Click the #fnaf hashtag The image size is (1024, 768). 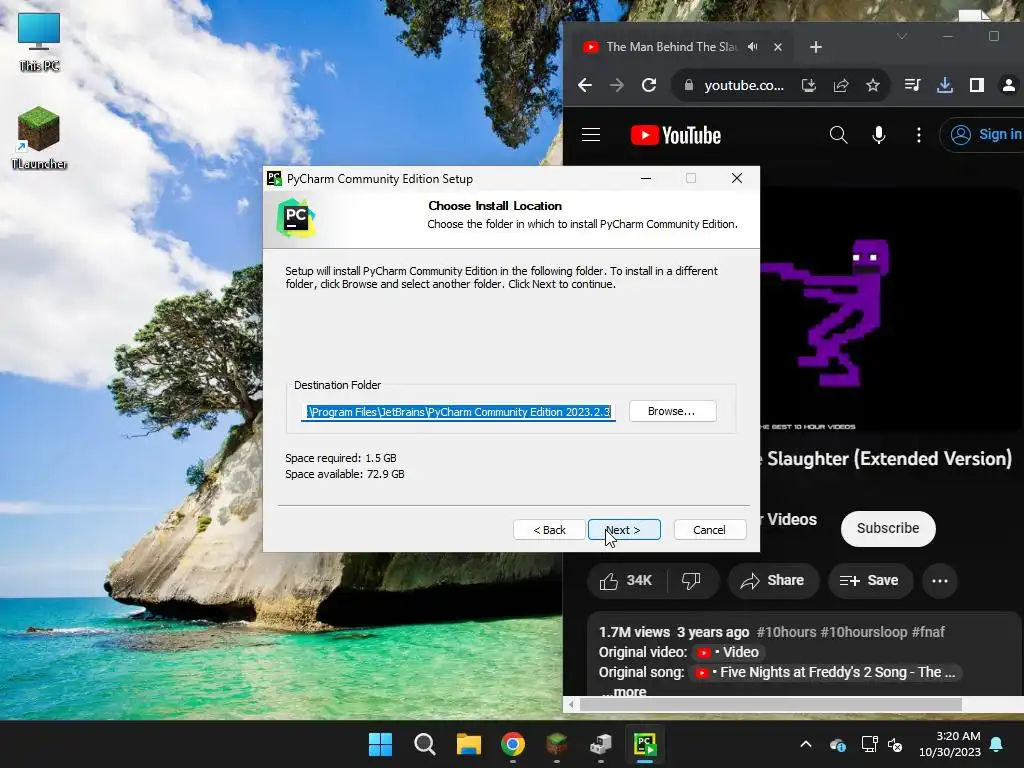point(928,632)
